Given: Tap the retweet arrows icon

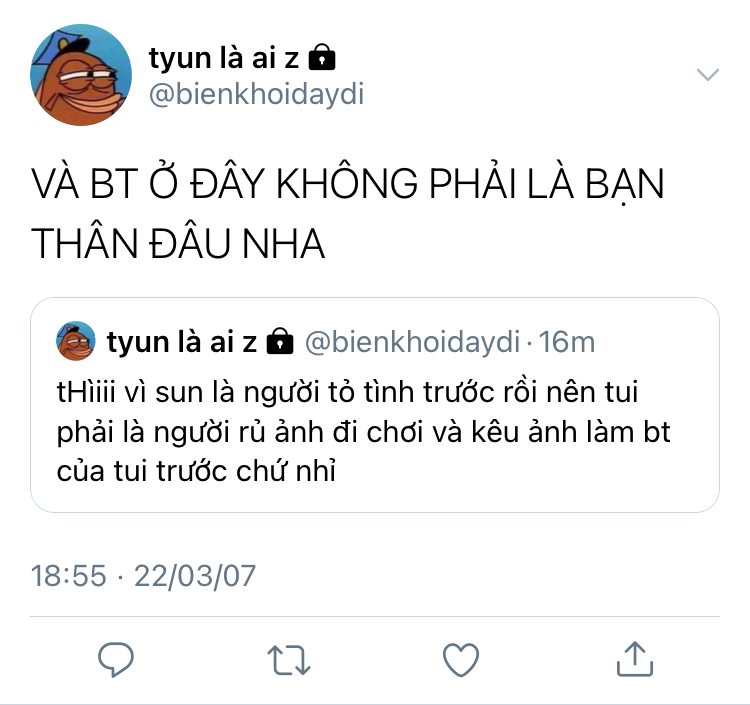Looking at the screenshot, I should tap(289, 660).
